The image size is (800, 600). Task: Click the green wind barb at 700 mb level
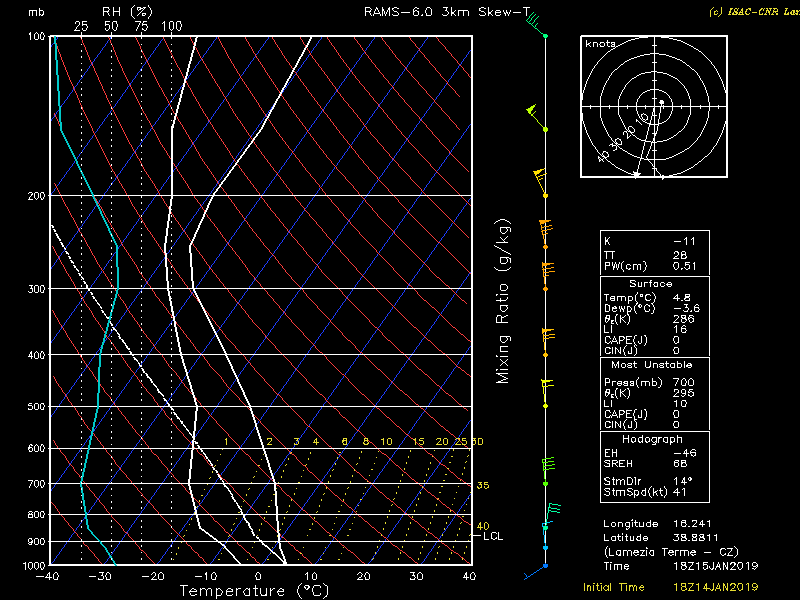click(548, 471)
